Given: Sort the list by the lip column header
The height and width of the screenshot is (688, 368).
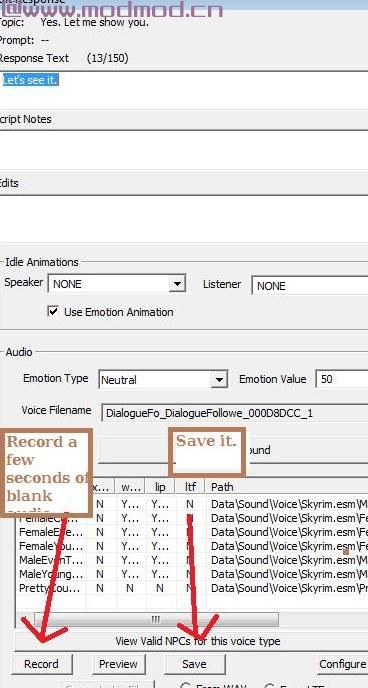Looking at the screenshot, I should point(161,487).
